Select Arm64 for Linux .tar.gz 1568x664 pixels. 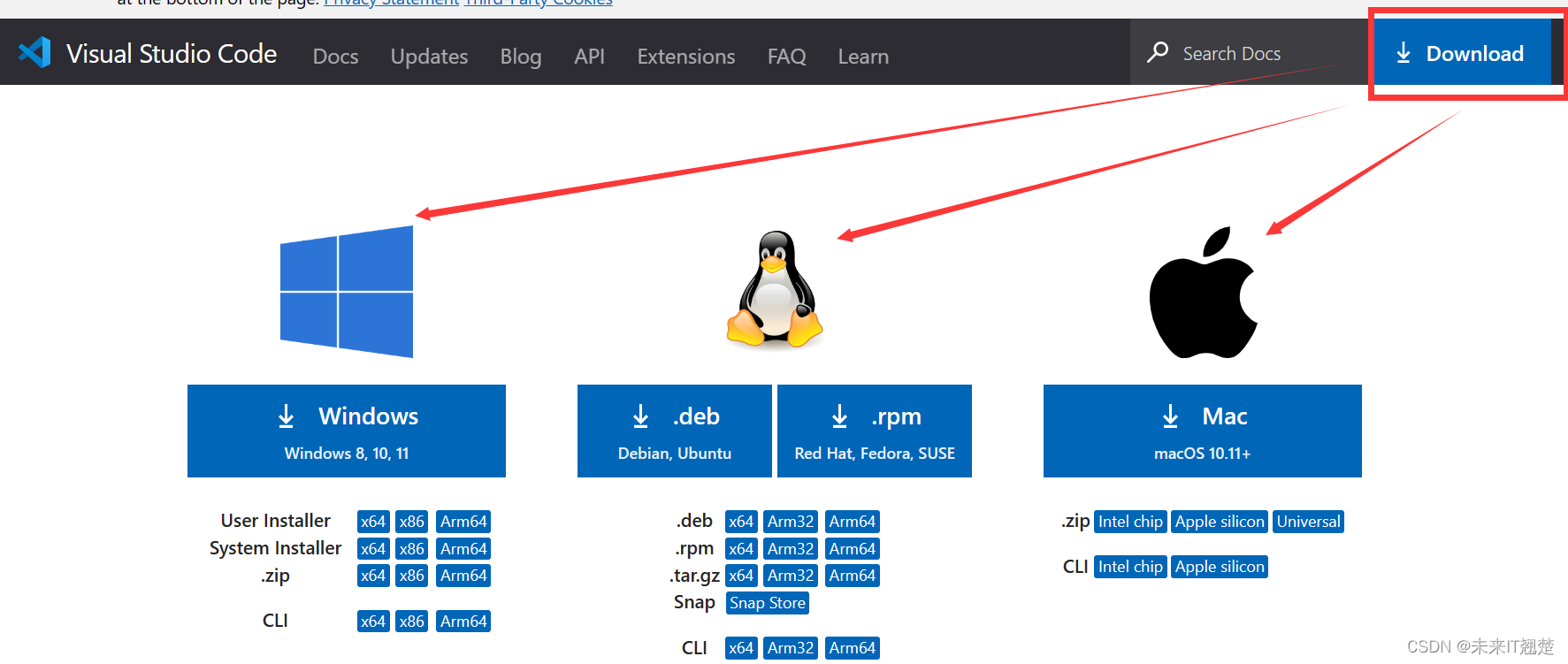[x=853, y=576]
